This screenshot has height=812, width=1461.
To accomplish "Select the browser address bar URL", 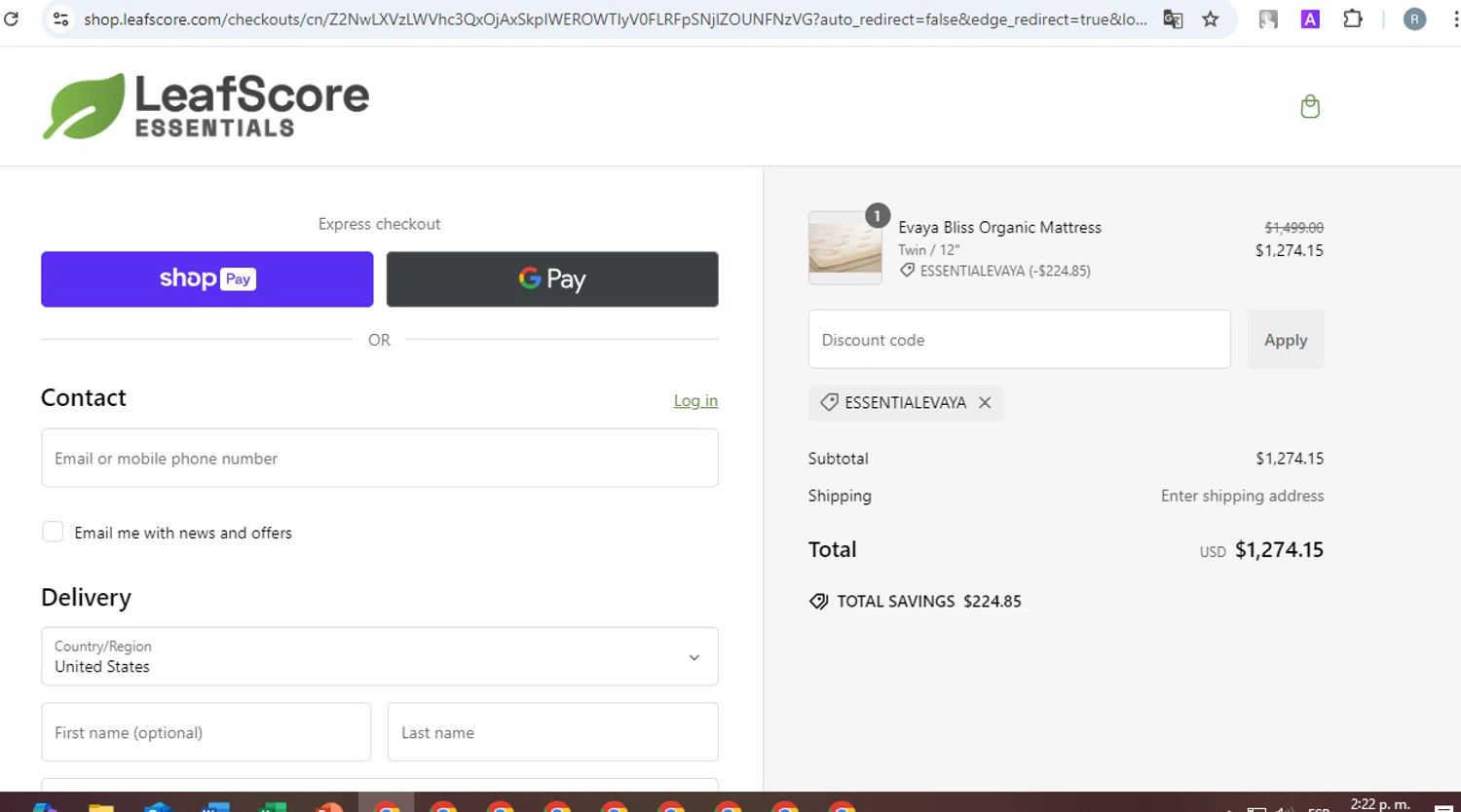I will [x=616, y=19].
